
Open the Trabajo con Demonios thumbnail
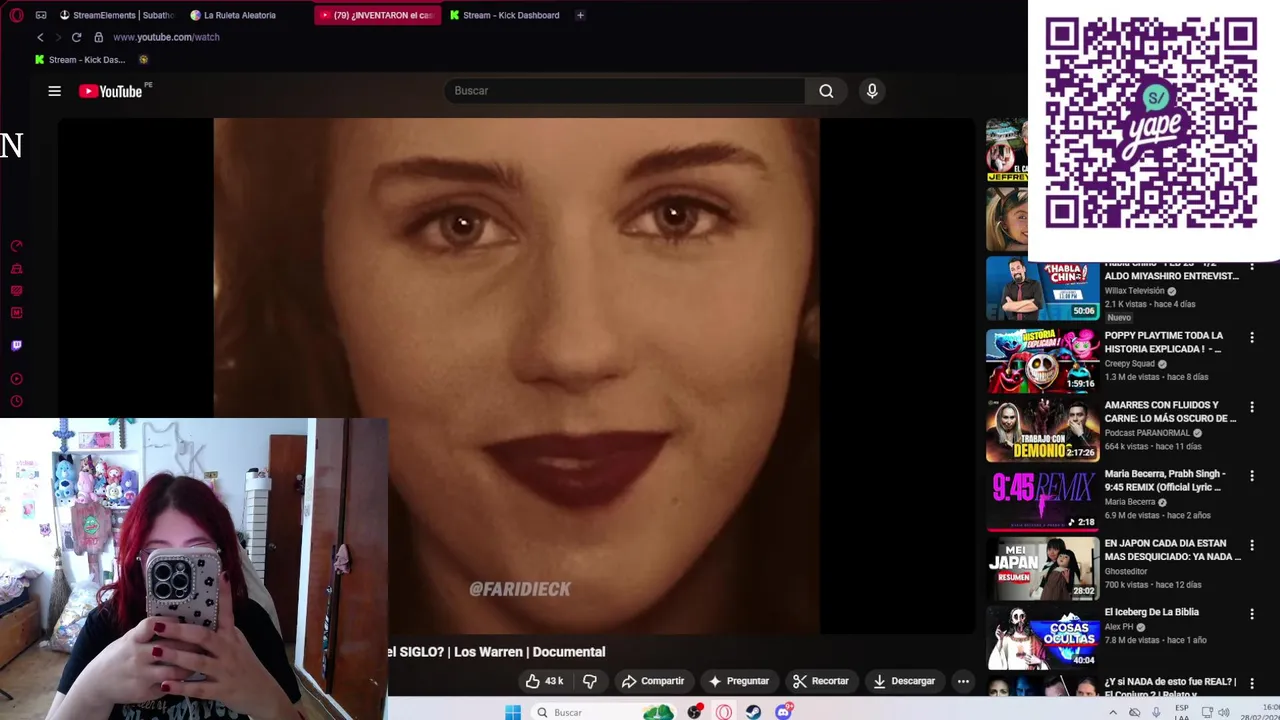tap(1043, 430)
